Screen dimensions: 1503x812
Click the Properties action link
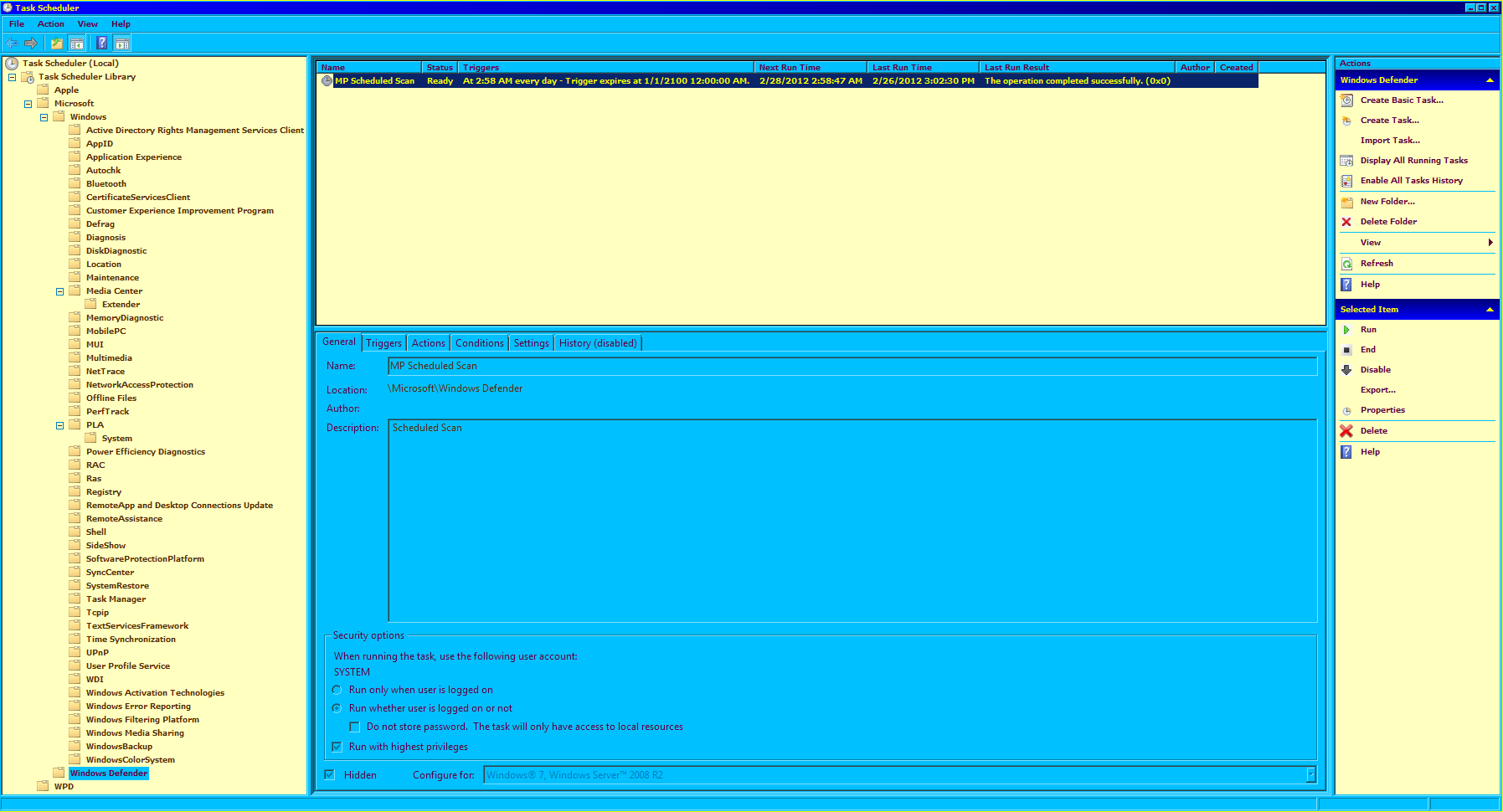(x=1382, y=410)
